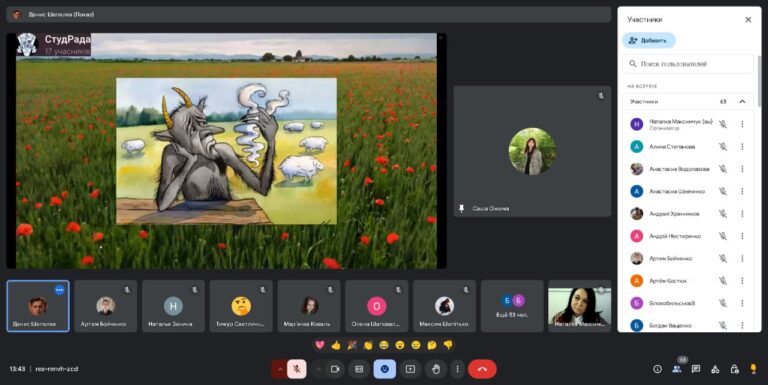Click muted mic icon for Алина Степанова
The image size is (768, 385).
coord(722,146)
